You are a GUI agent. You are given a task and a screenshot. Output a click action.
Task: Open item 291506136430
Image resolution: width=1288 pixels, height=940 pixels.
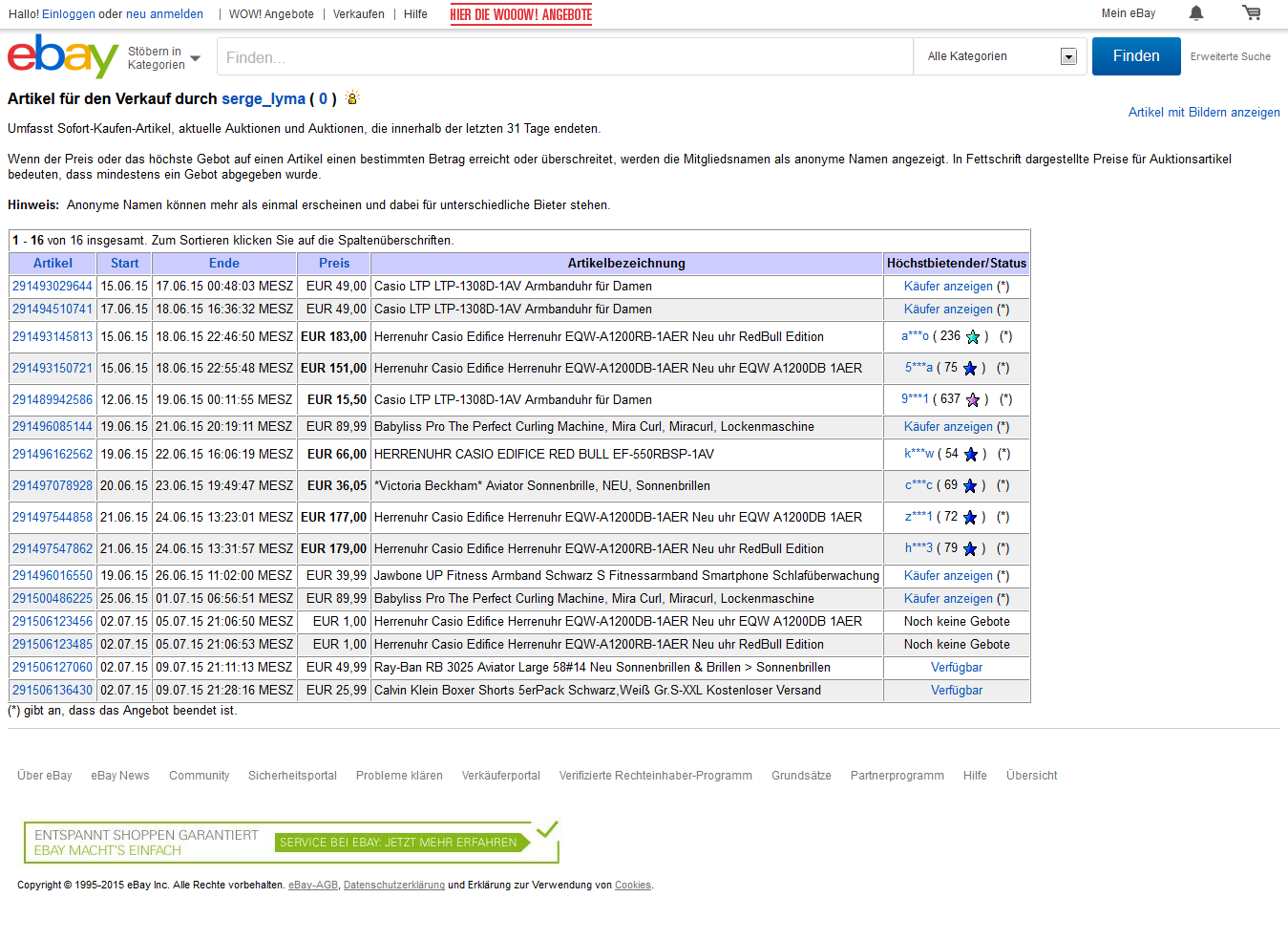pos(53,690)
